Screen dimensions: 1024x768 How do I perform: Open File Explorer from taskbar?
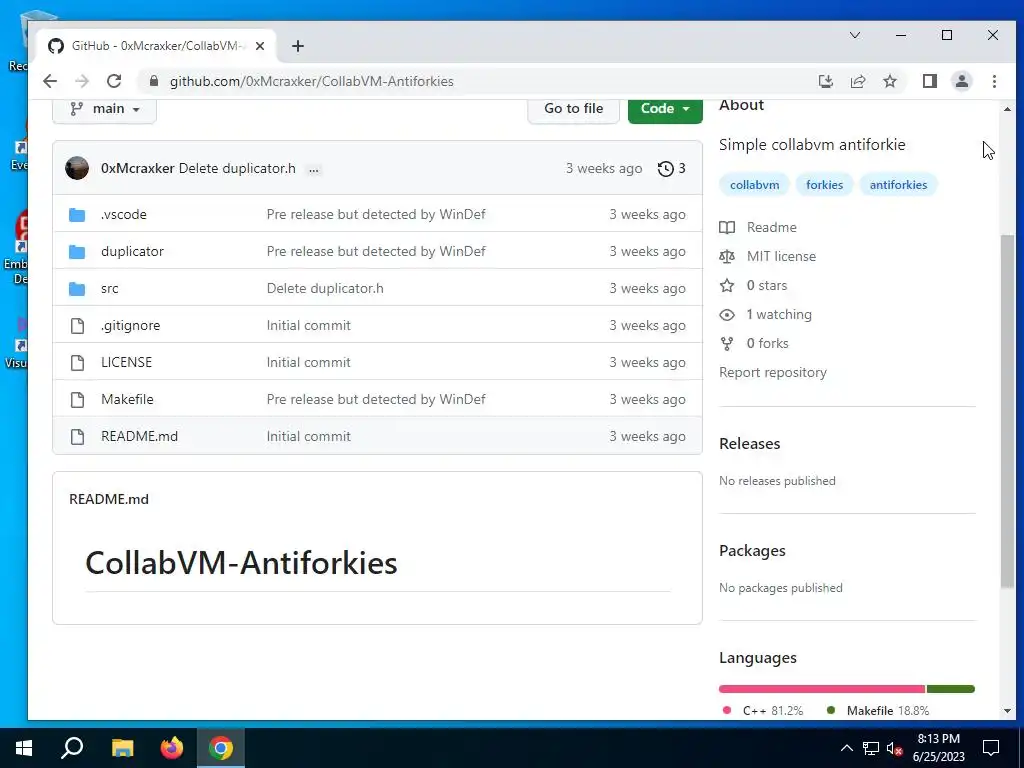[x=122, y=748]
